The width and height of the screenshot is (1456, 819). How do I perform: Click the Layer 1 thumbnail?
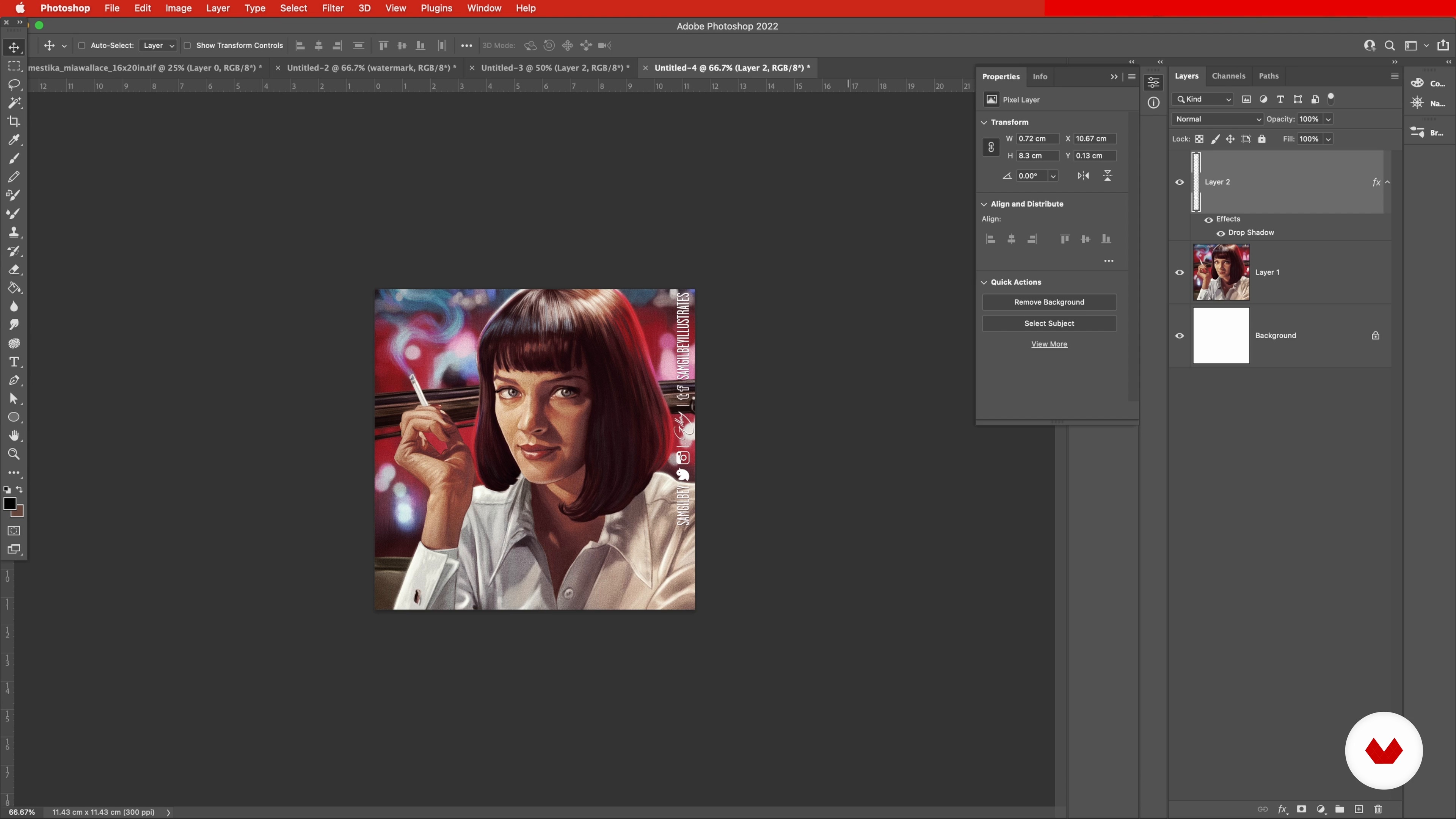click(1221, 273)
